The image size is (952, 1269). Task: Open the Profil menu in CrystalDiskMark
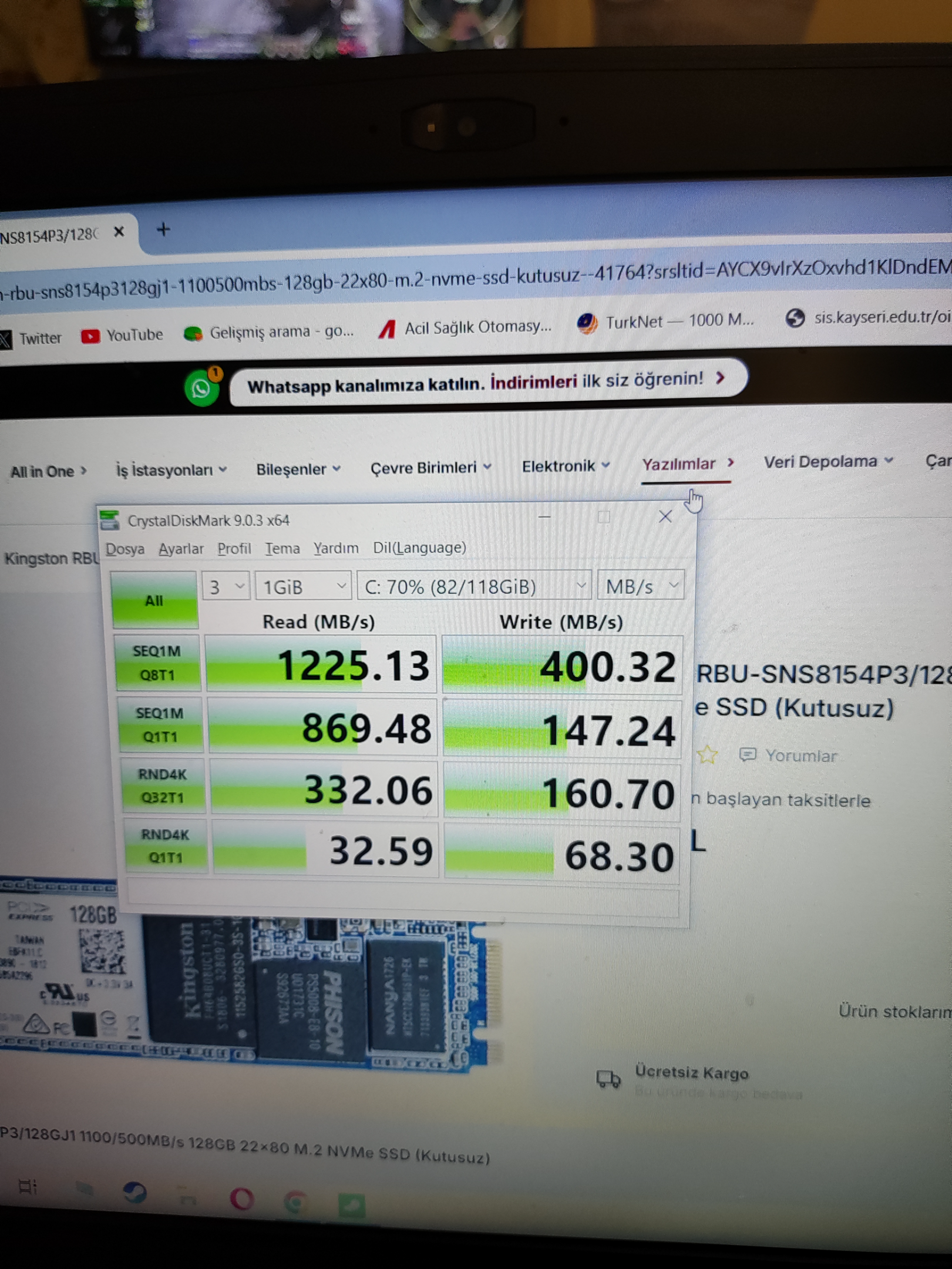click(234, 549)
